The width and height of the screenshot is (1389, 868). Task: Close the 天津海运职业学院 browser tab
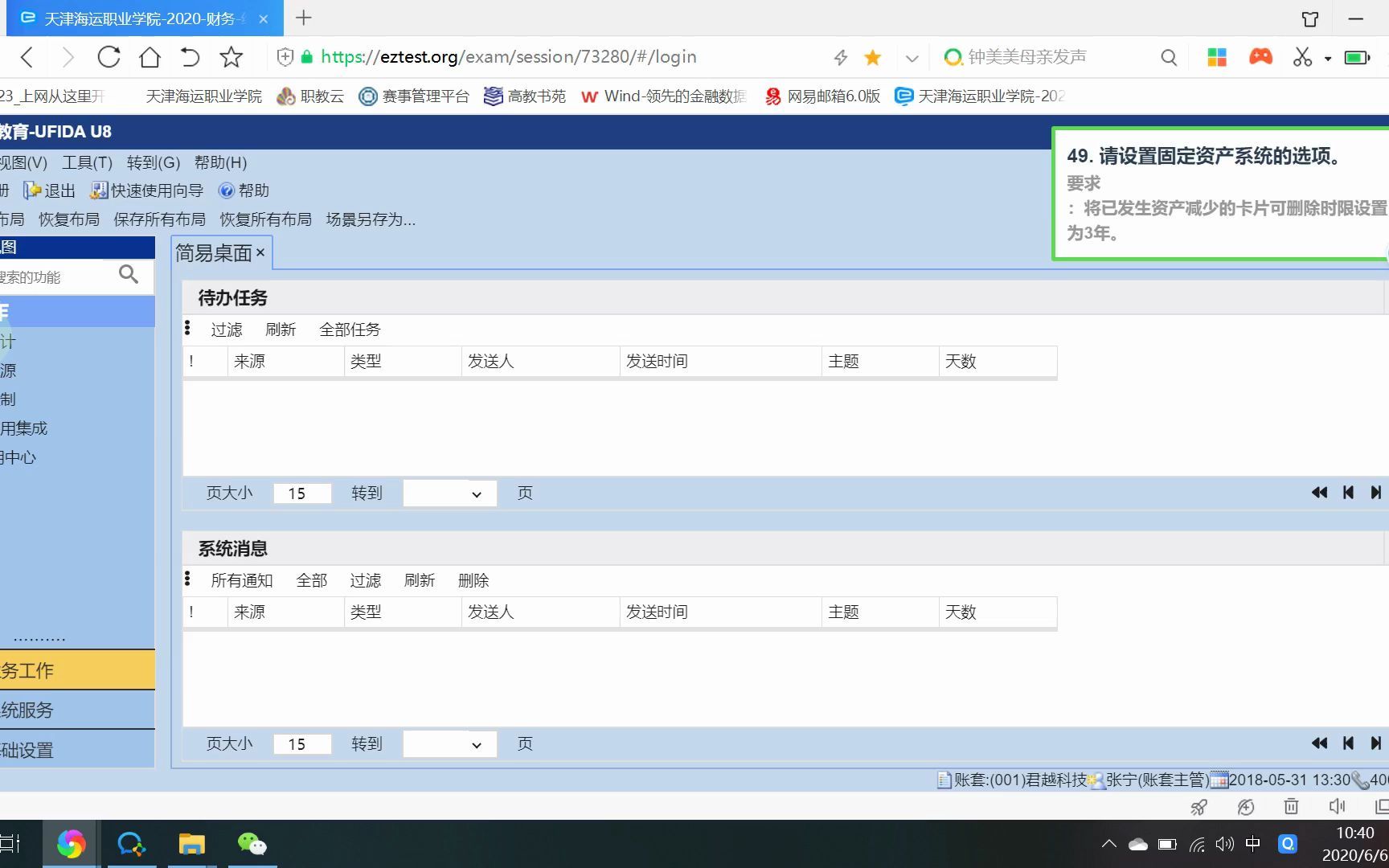click(263, 18)
